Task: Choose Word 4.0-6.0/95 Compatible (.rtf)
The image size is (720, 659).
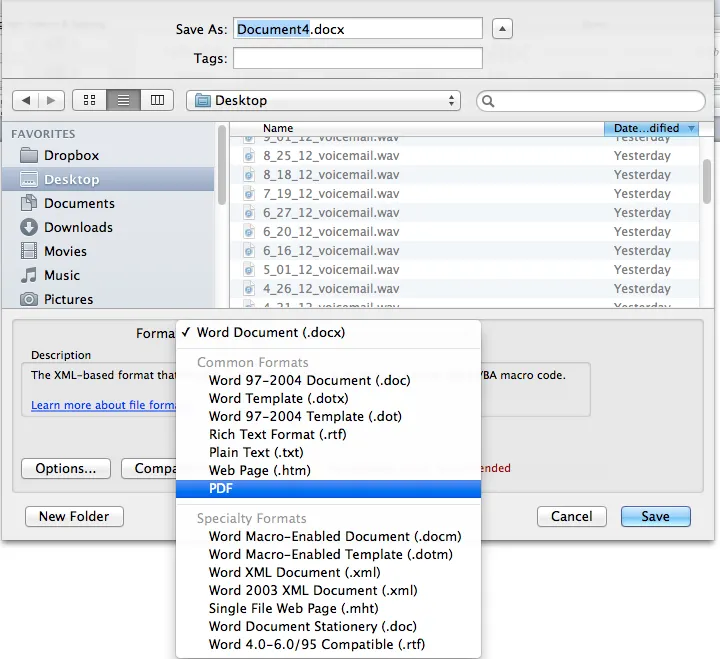Action: (328, 644)
